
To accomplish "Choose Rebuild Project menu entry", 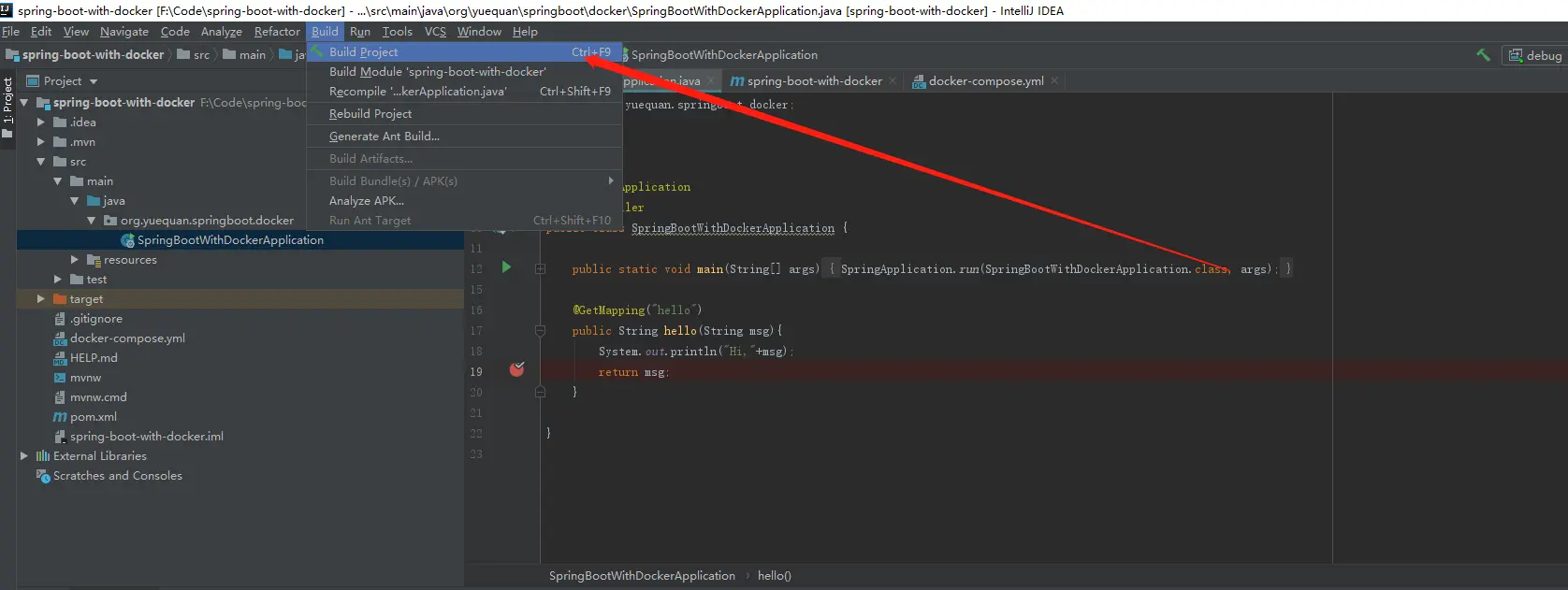I will (464, 113).
